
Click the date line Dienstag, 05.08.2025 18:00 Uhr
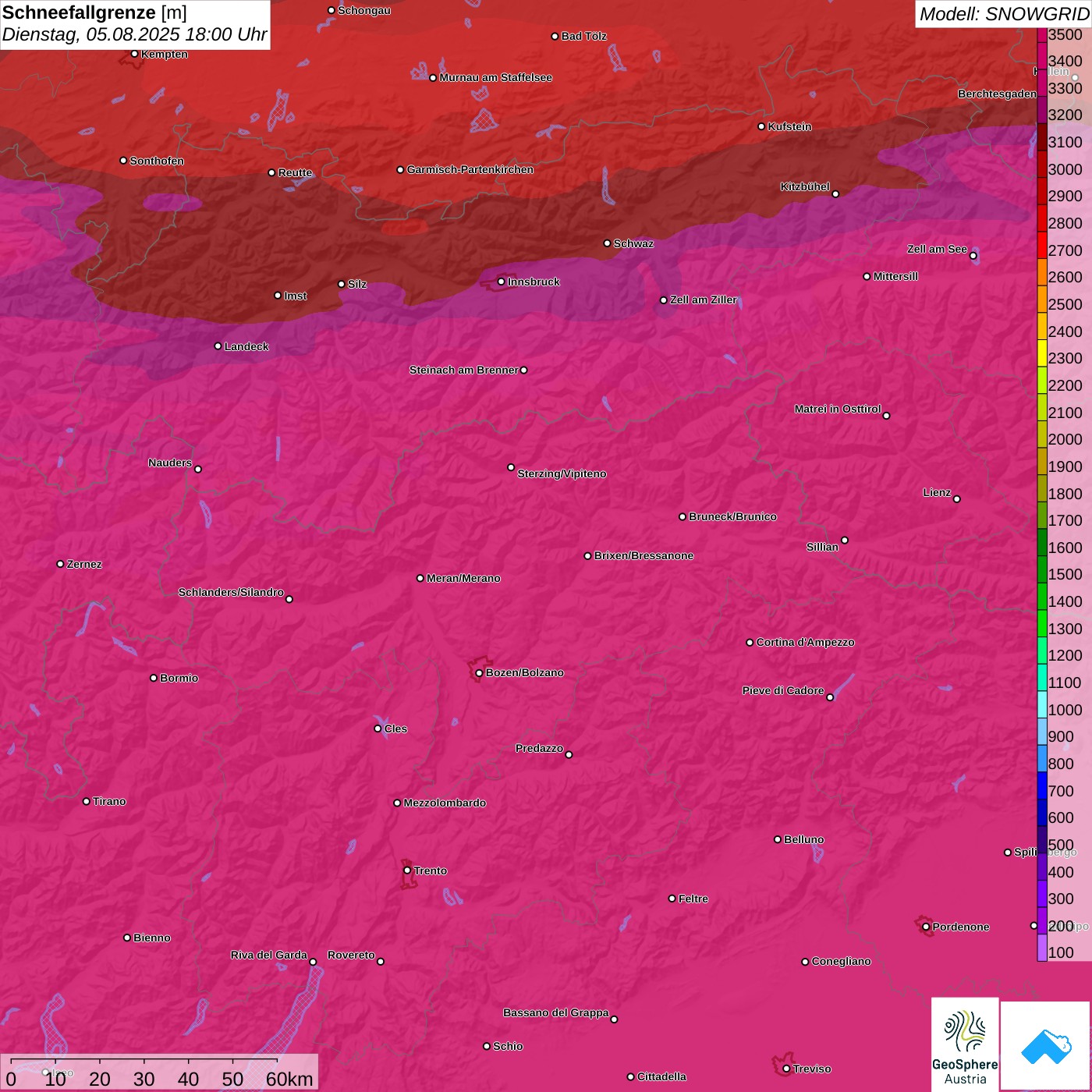(x=134, y=34)
